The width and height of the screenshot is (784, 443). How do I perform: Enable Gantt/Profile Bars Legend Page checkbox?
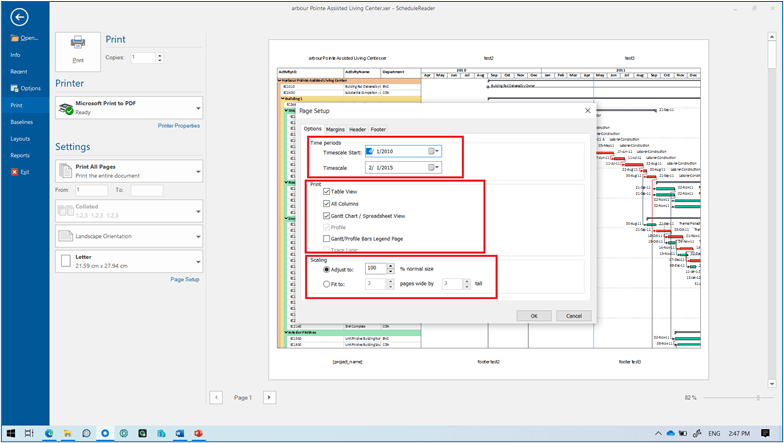(327, 239)
